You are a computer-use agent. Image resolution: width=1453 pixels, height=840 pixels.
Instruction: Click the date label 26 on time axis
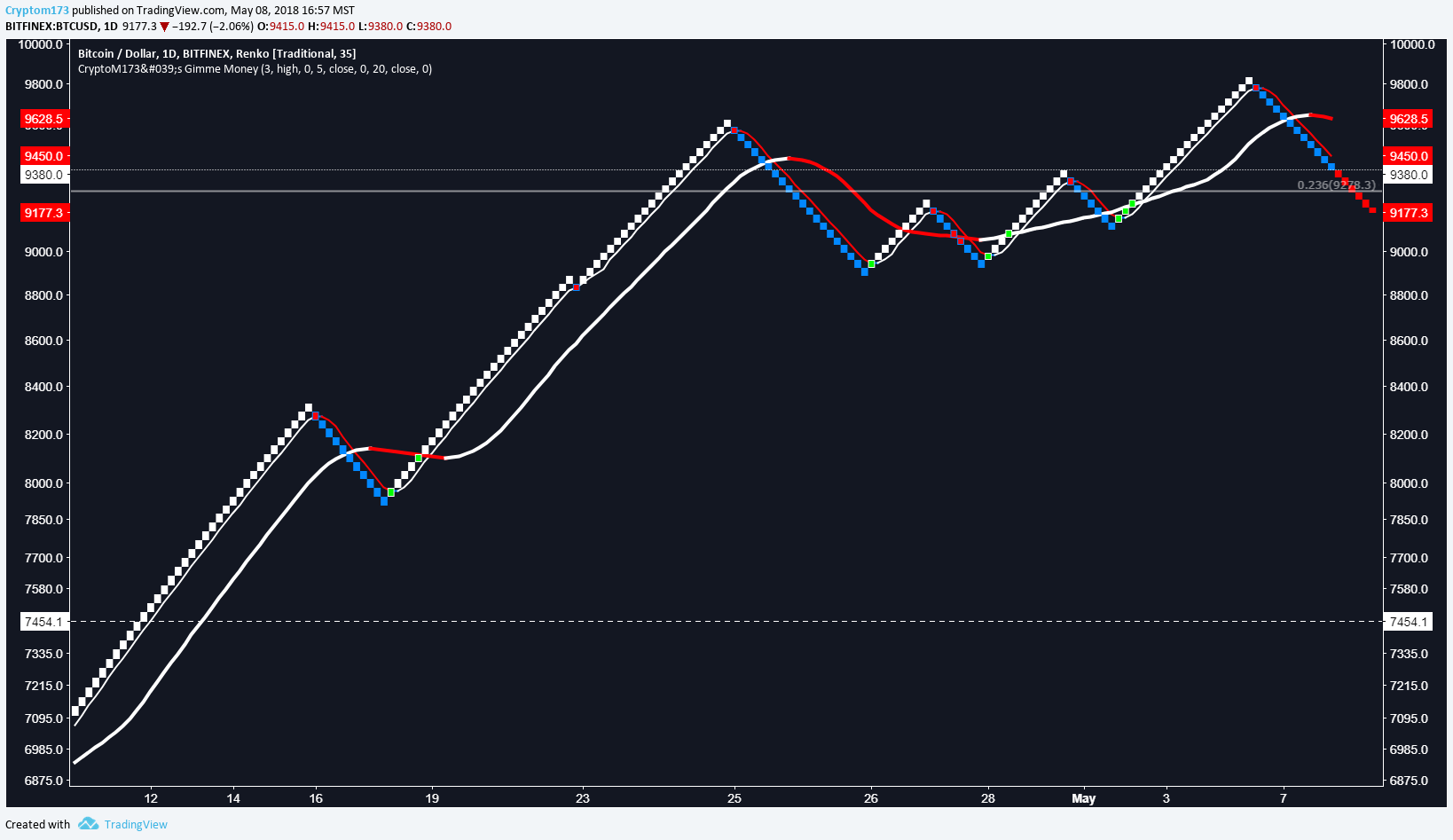click(871, 798)
